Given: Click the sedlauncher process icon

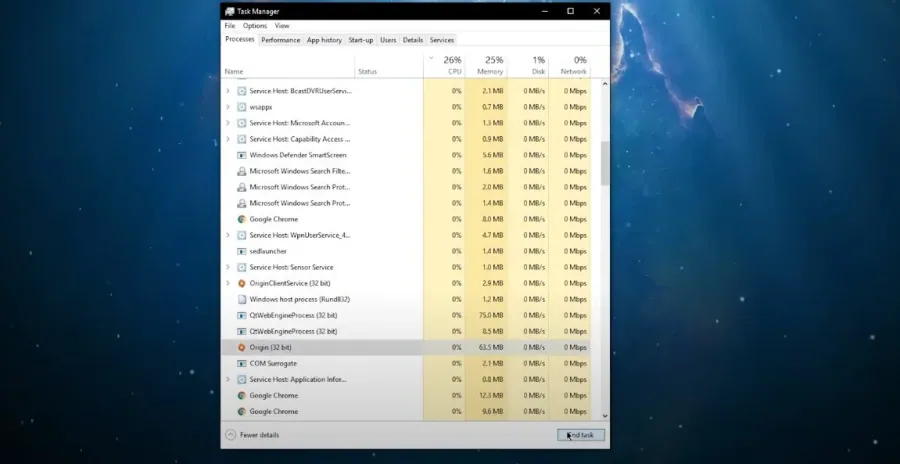Looking at the screenshot, I should click(x=242, y=252).
